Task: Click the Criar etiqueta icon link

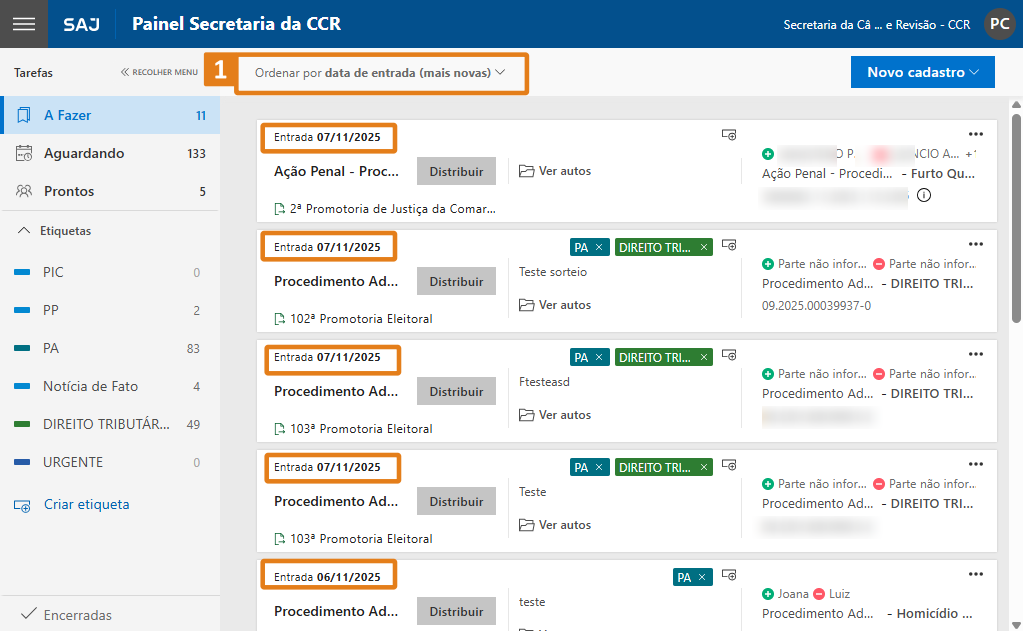Action: pos(23,505)
